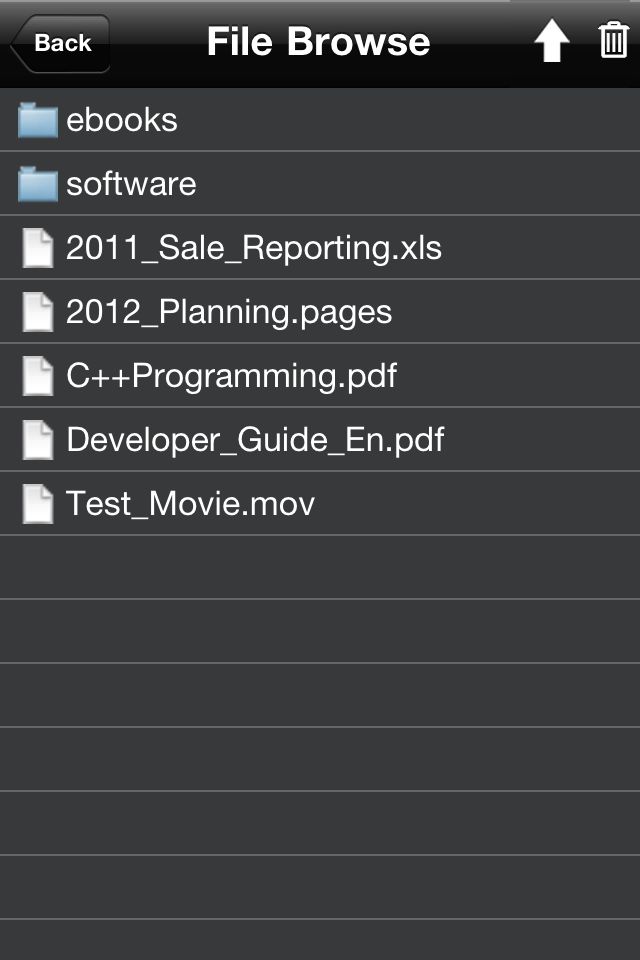Click the ebooks folder icon
This screenshot has width=640, height=960.
click(38, 120)
